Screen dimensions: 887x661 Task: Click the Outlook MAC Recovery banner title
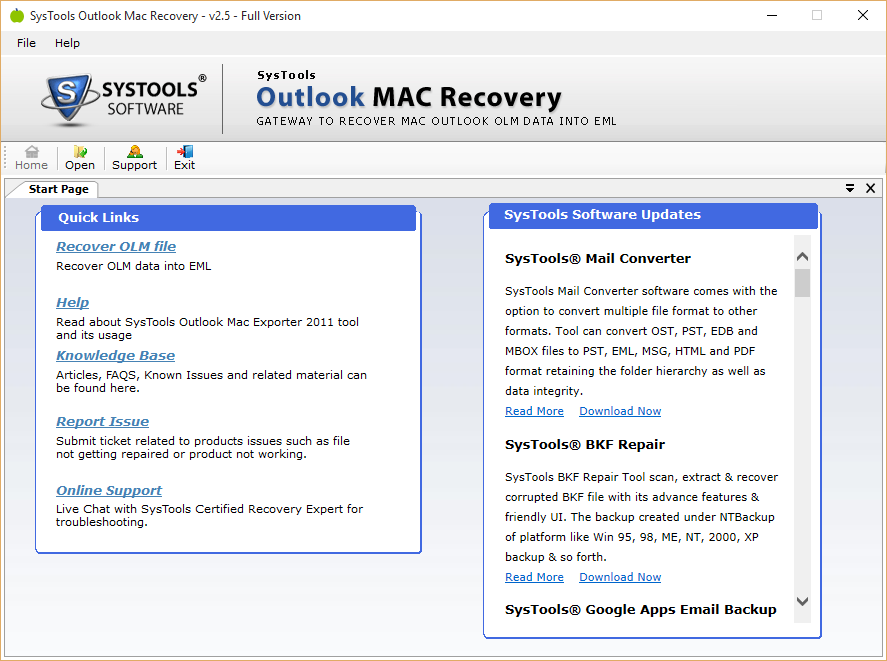point(408,97)
